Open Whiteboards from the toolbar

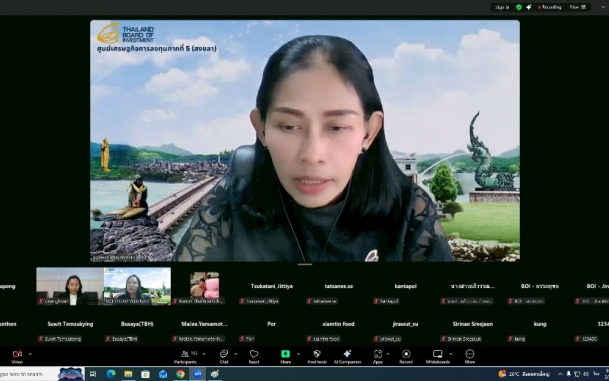point(438,356)
